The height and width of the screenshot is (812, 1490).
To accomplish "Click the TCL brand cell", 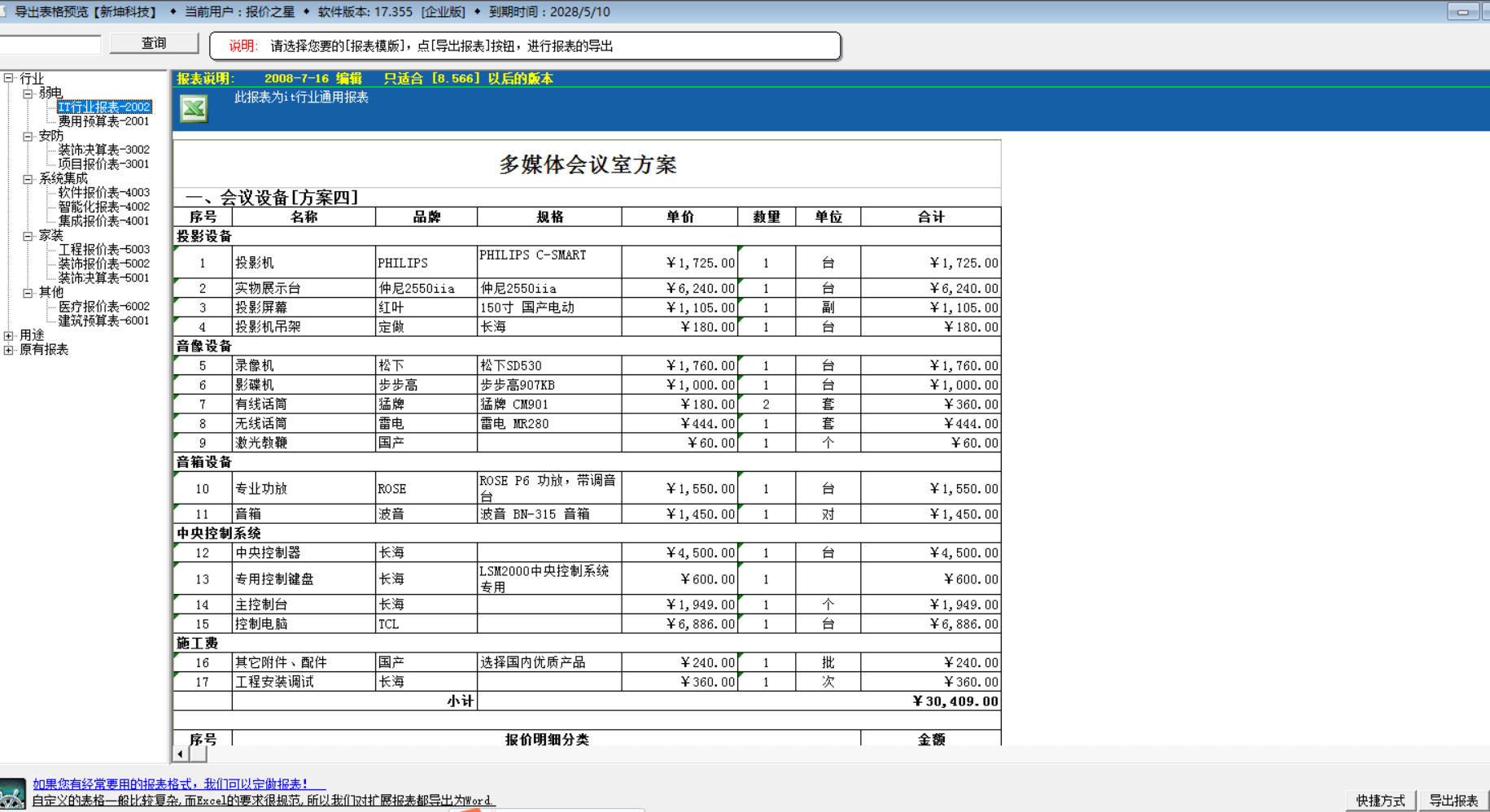I will coord(426,623).
